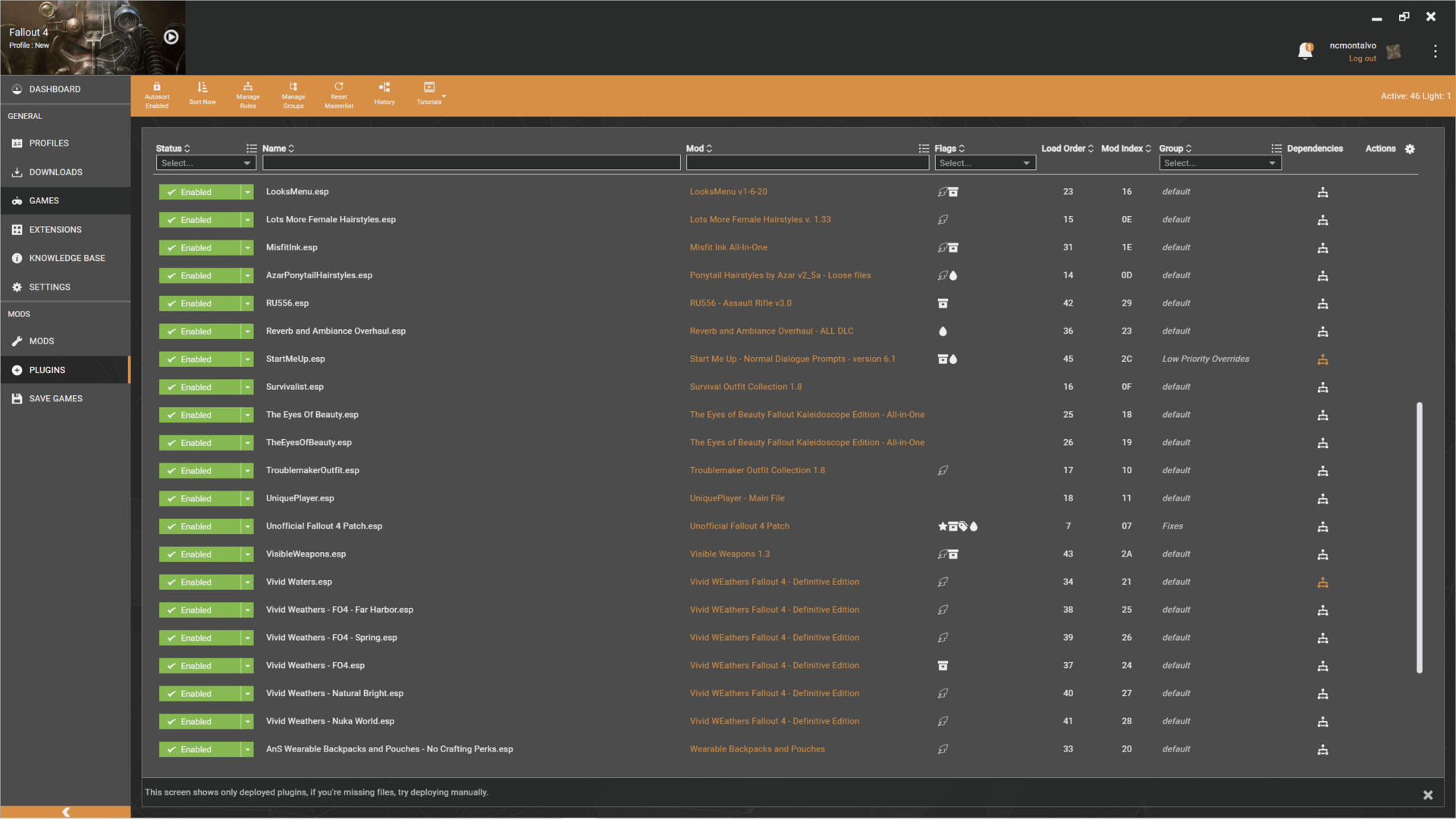Expand status dropdown arrow for TroublemakerOutfit.esp
The height and width of the screenshot is (819, 1456).
247,471
